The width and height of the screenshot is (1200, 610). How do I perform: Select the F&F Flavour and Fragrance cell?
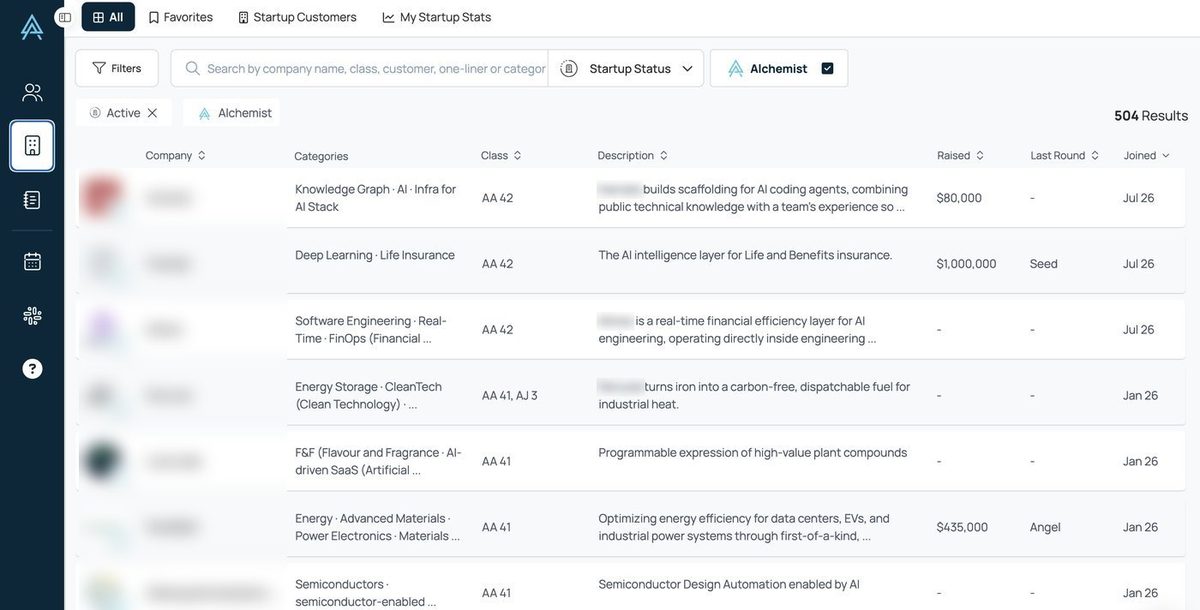click(x=378, y=461)
